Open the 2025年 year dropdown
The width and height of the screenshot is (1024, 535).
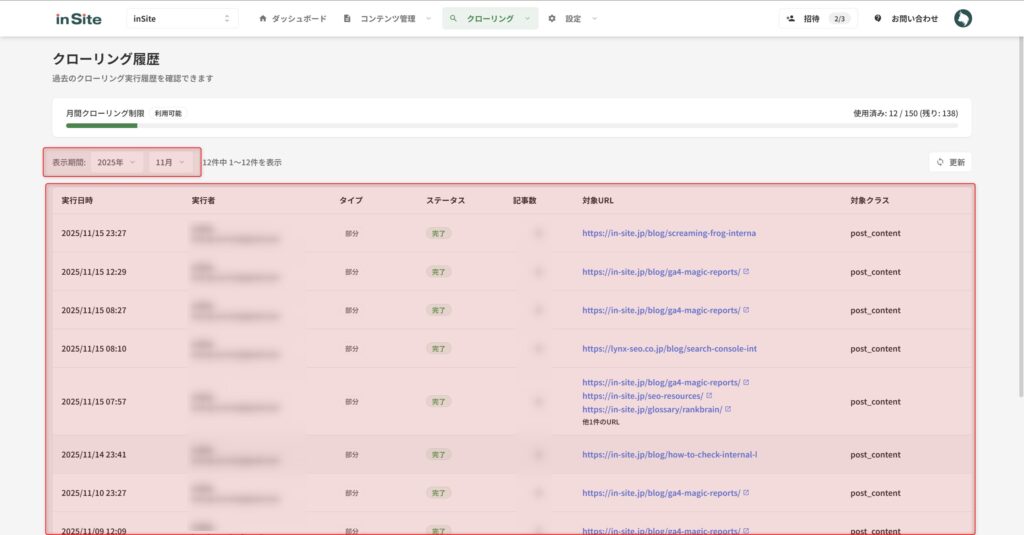pos(116,162)
